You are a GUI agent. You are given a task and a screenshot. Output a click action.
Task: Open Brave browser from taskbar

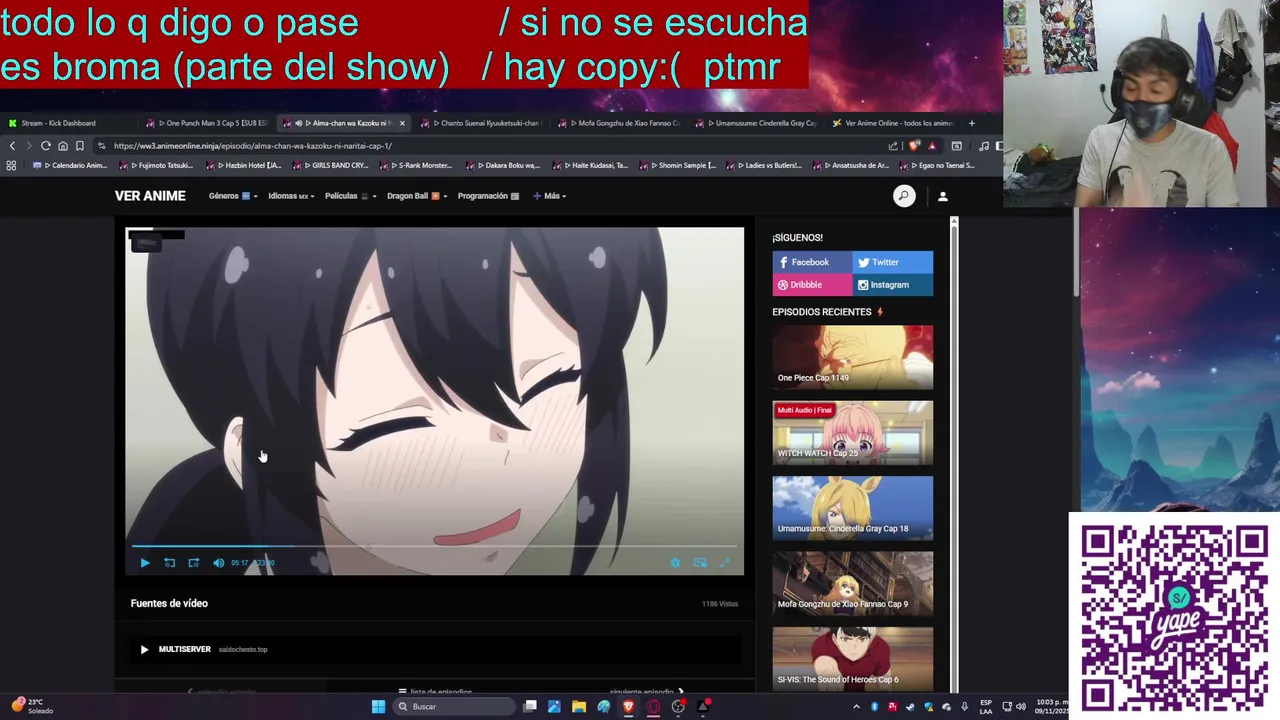point(629,707)
